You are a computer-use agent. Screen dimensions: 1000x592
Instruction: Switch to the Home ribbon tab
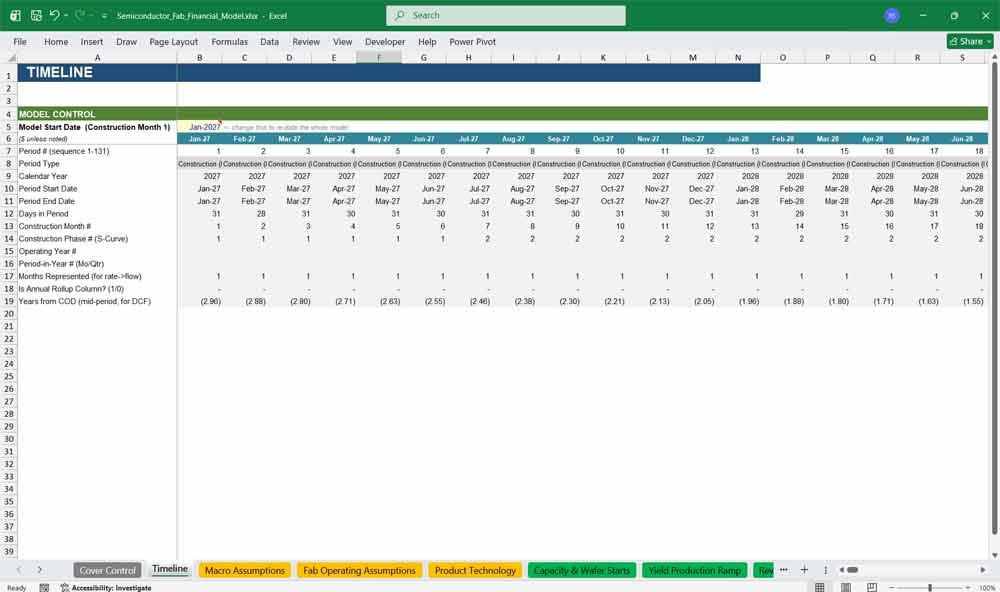(56, 41)
